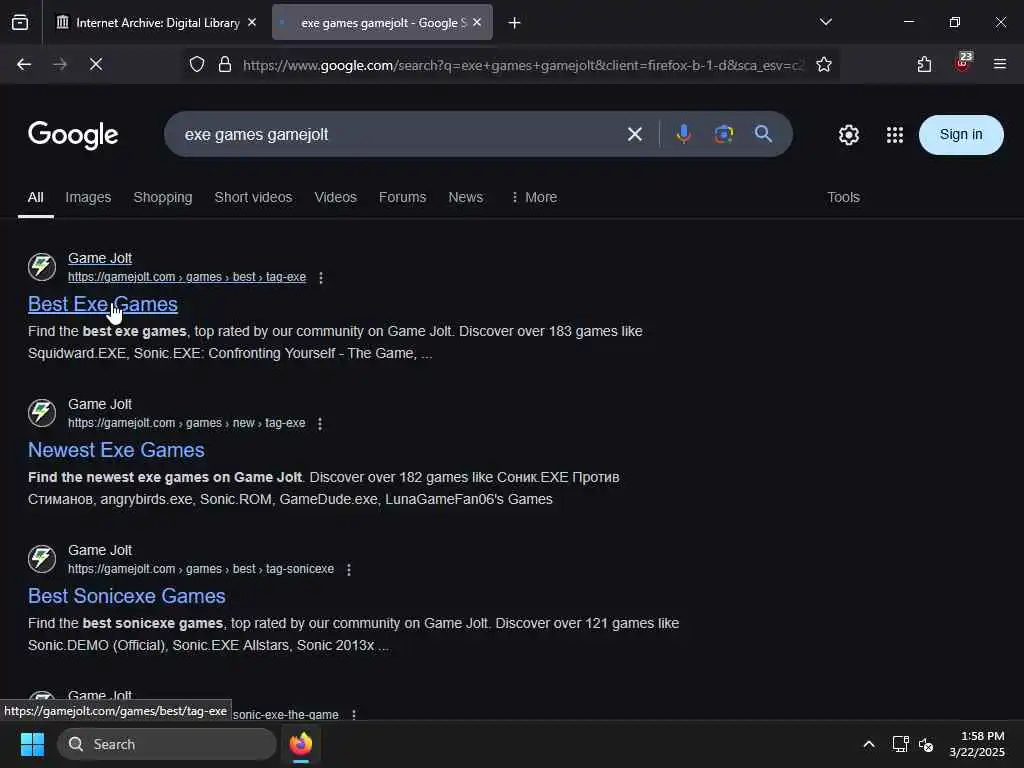
Task: Click Firefox icon in the taskbar
Action: (301, 744)
